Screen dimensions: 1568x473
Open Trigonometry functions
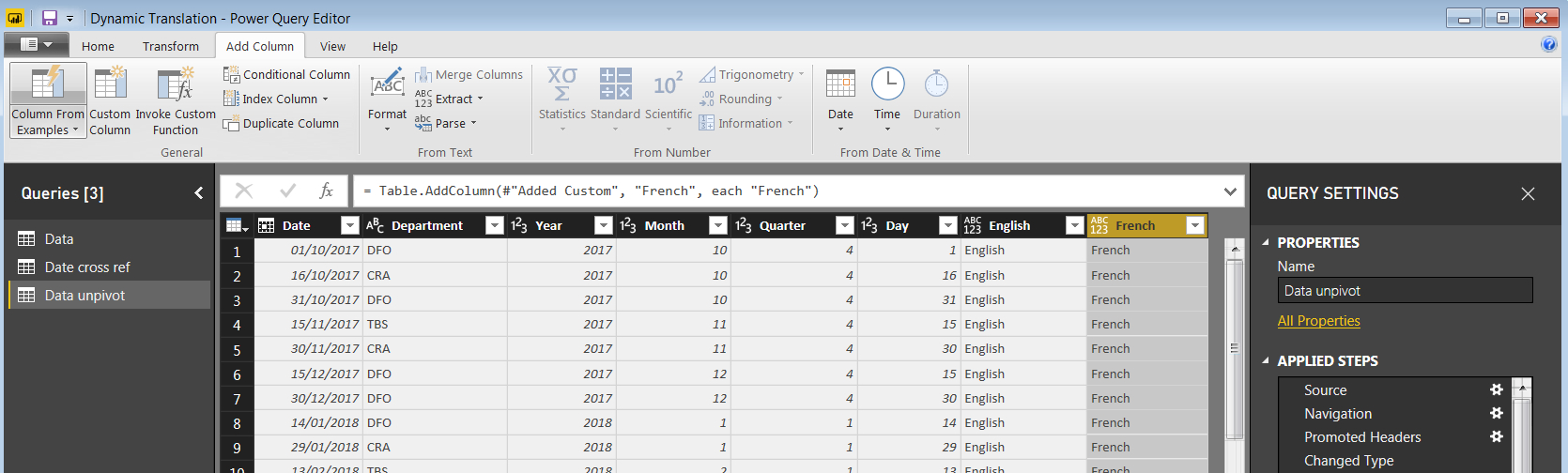[752, 74]
